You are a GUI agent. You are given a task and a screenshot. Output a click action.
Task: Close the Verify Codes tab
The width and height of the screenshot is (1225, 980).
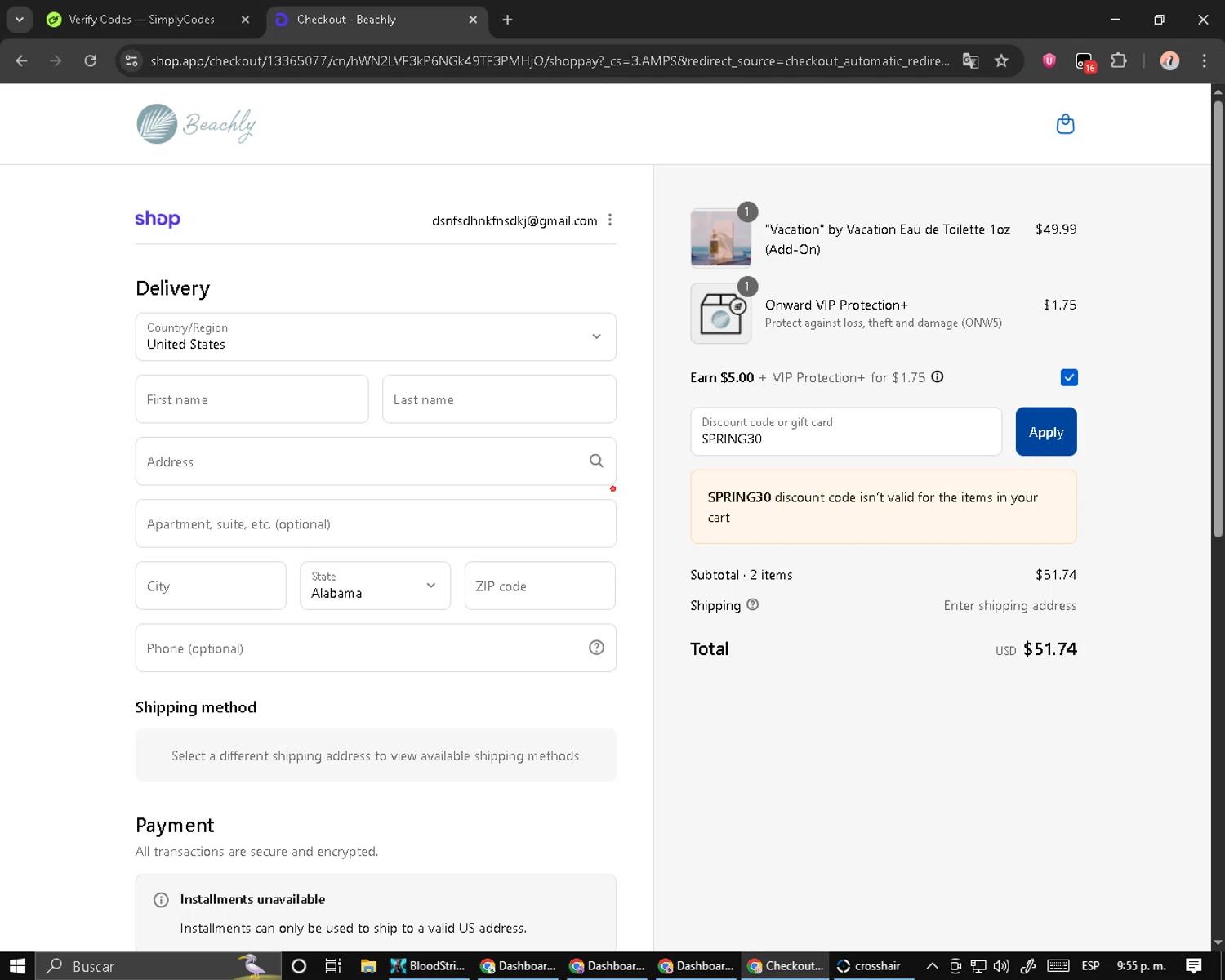click(x=245, y=20)
